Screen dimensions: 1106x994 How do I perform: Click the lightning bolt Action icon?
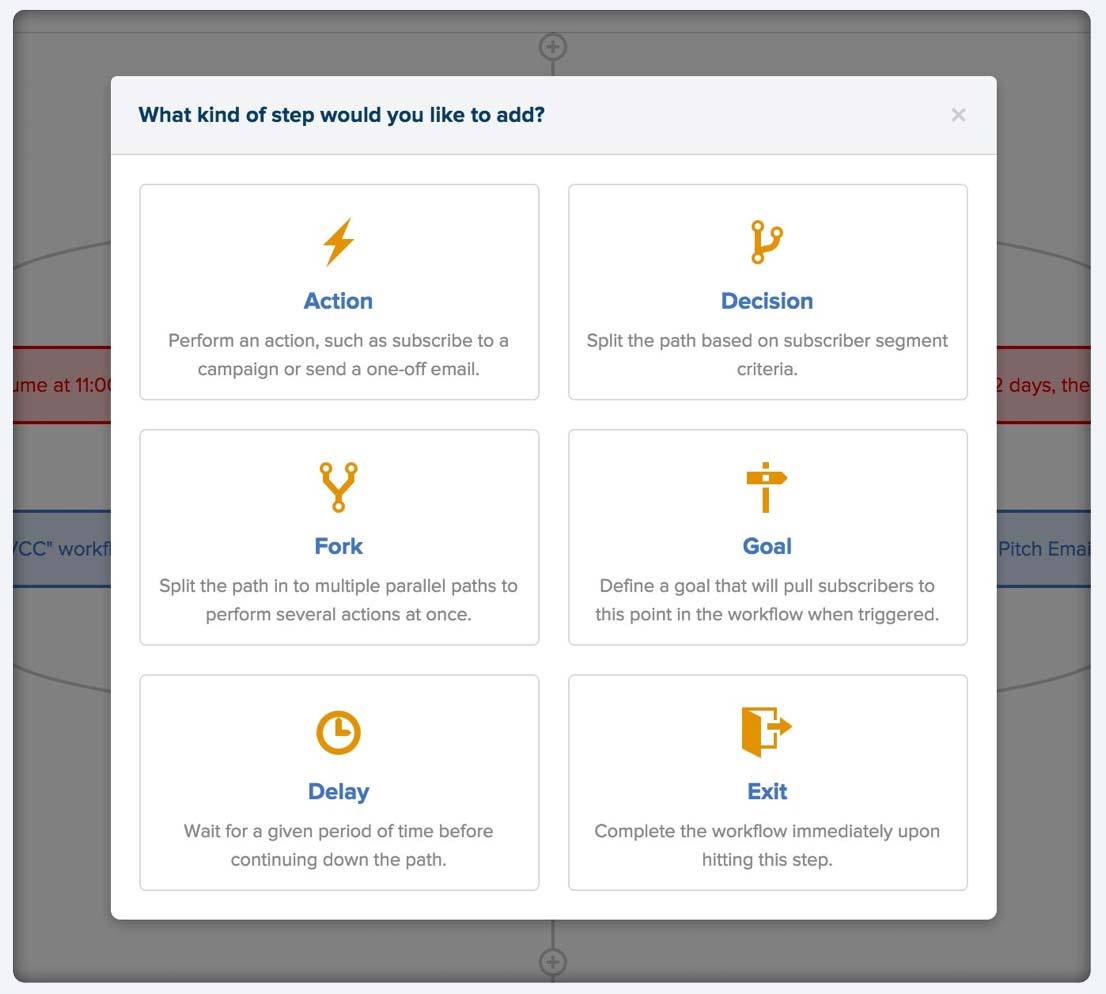click(338, 243)
